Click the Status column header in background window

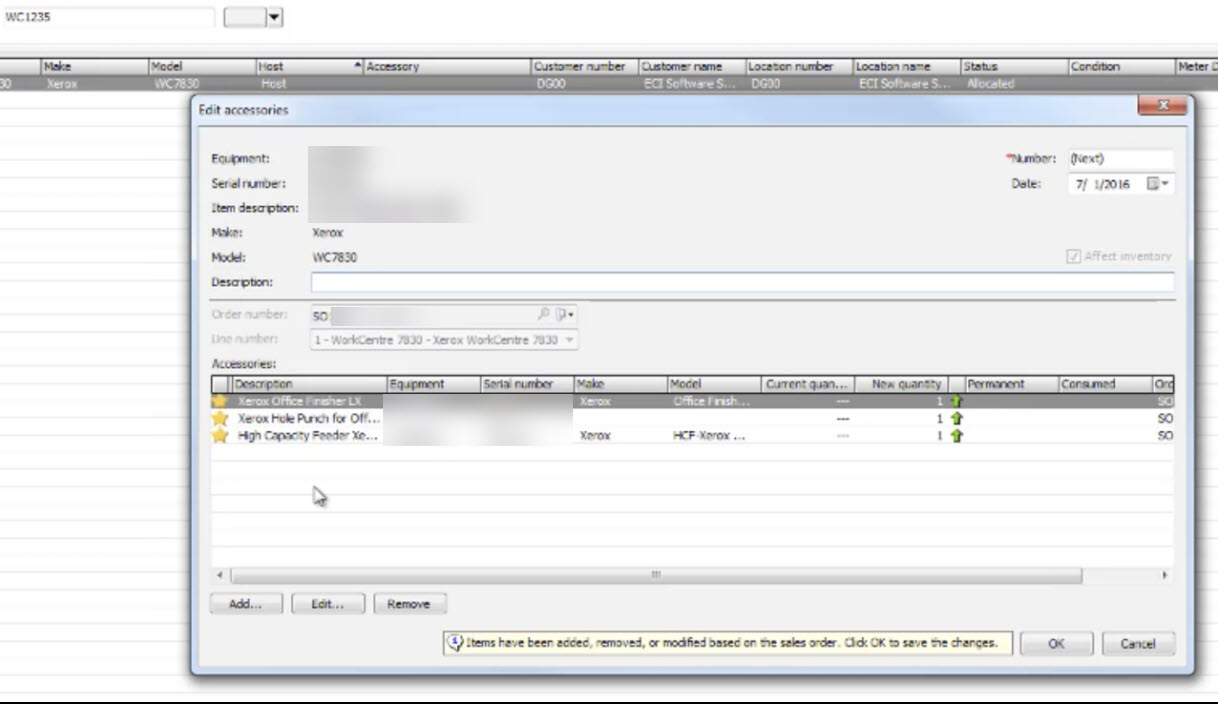[x=1013, y=67]
